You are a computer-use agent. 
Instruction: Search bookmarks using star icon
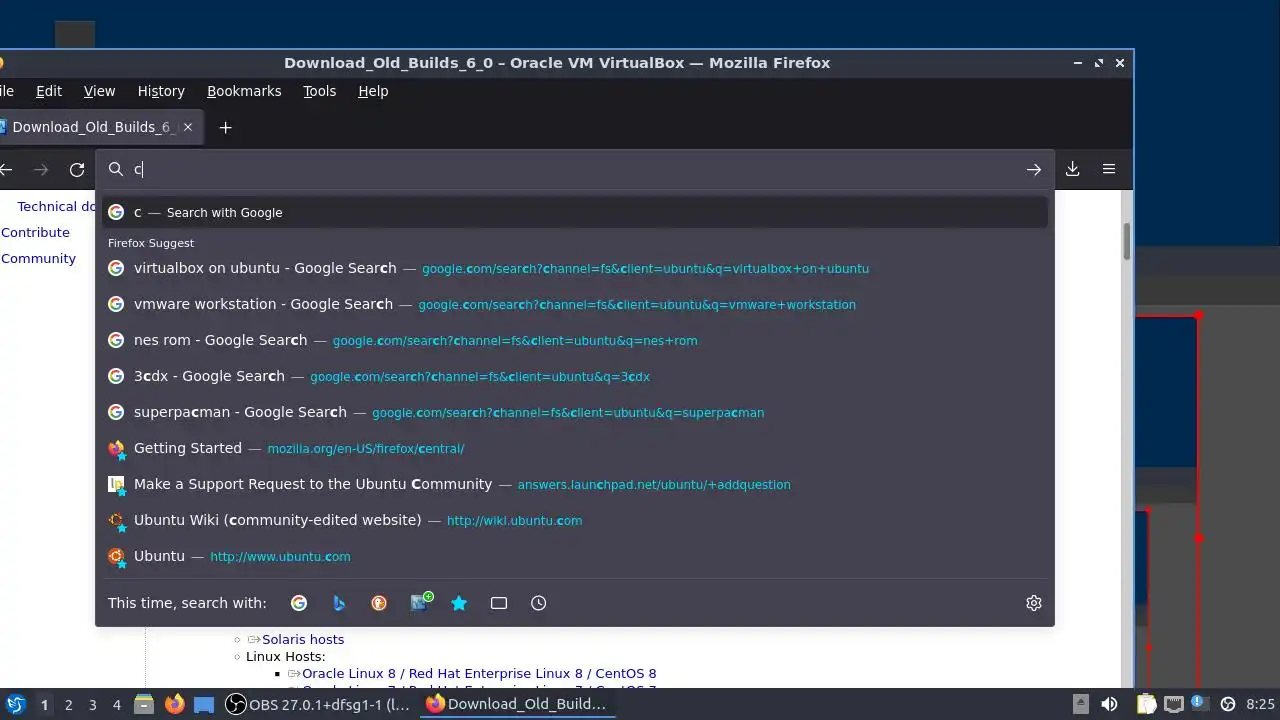(x=459, y=603)
